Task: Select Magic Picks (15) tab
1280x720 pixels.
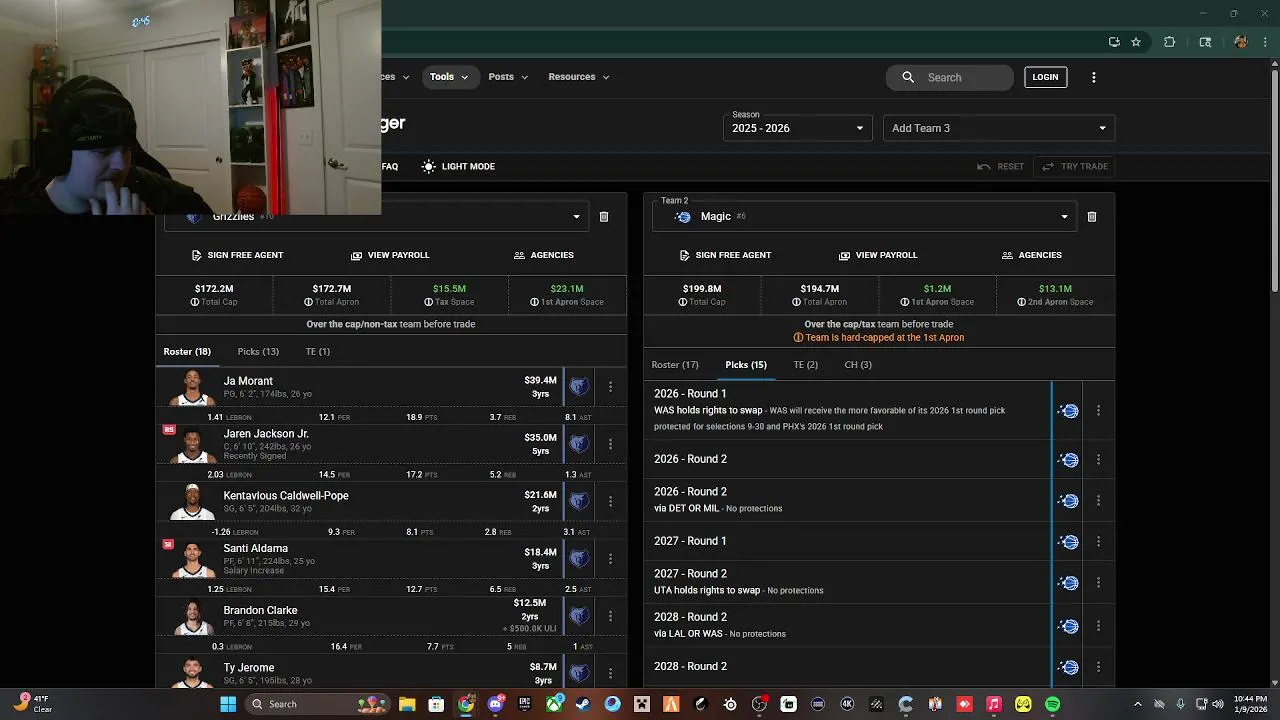Action: (746, 365)
